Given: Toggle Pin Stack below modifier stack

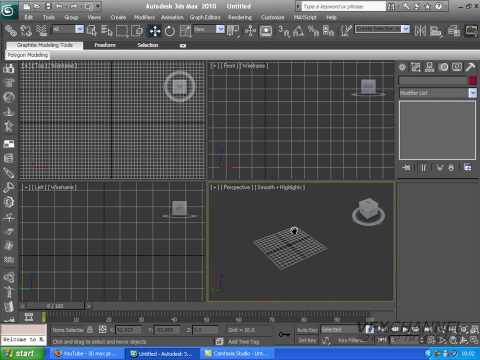Looking at the screenshot, I should point(407,168).
